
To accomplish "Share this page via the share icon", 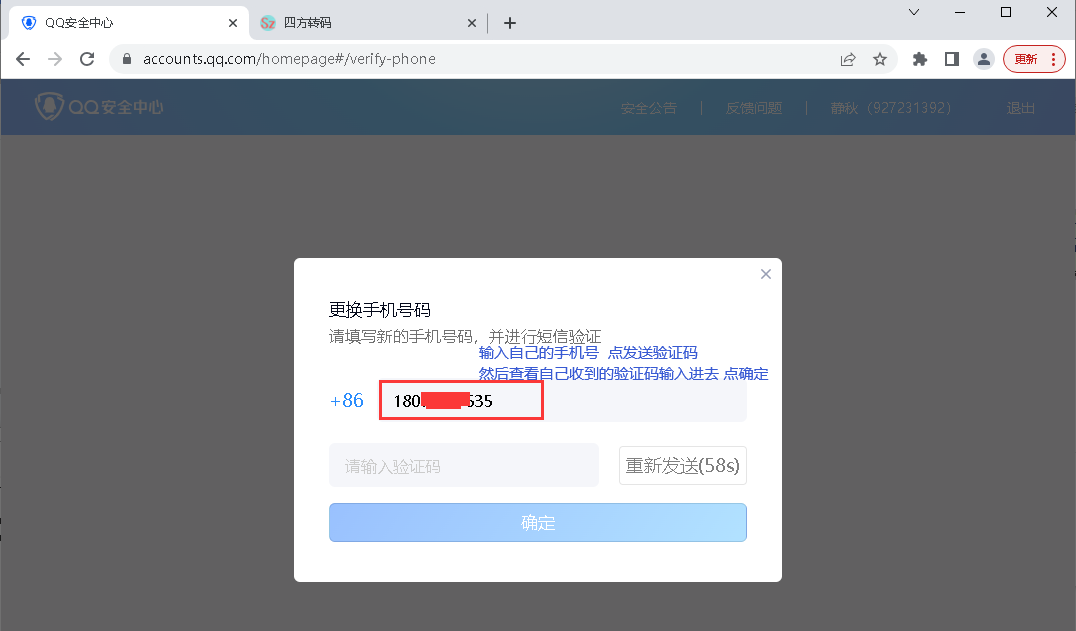I will pos(848,59).
